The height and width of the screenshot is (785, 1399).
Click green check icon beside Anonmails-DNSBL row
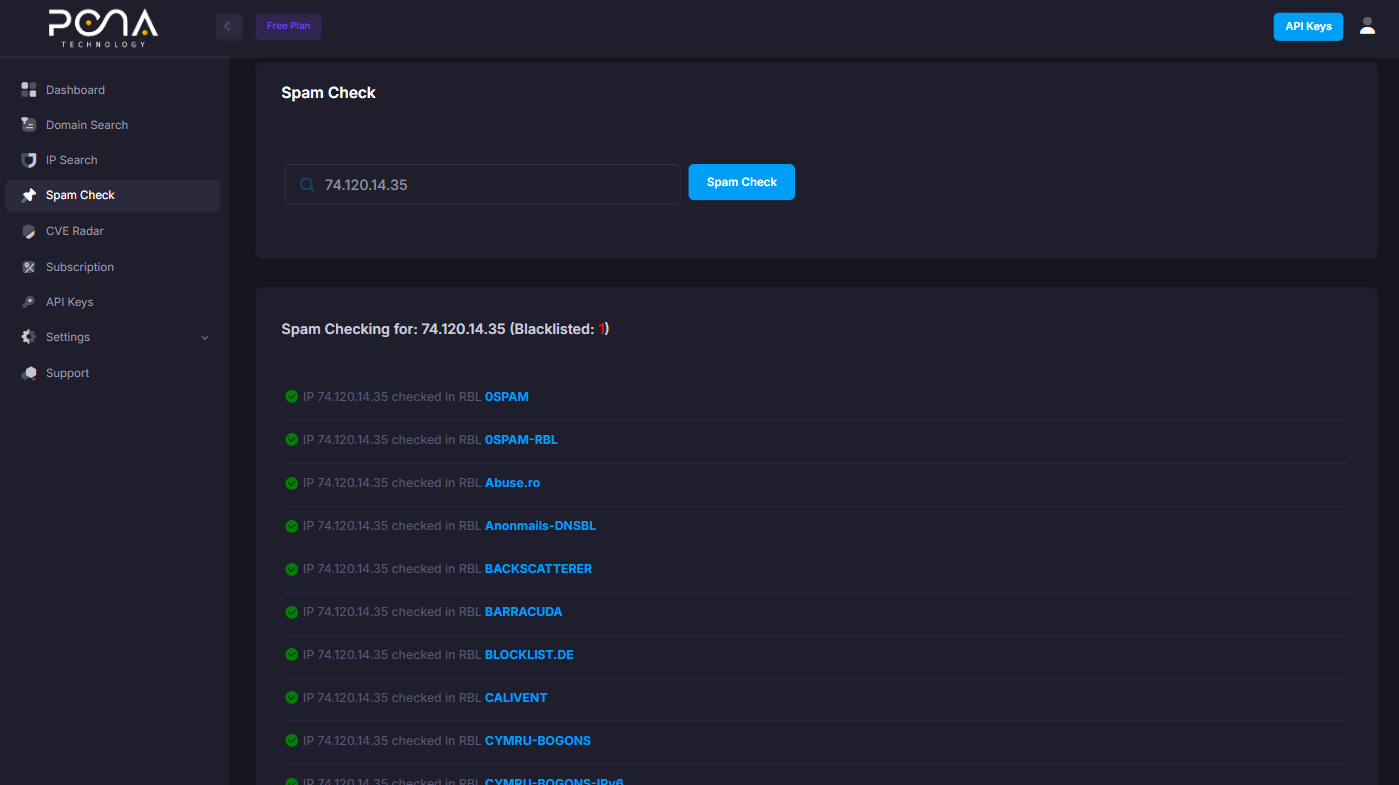point(292,526)
